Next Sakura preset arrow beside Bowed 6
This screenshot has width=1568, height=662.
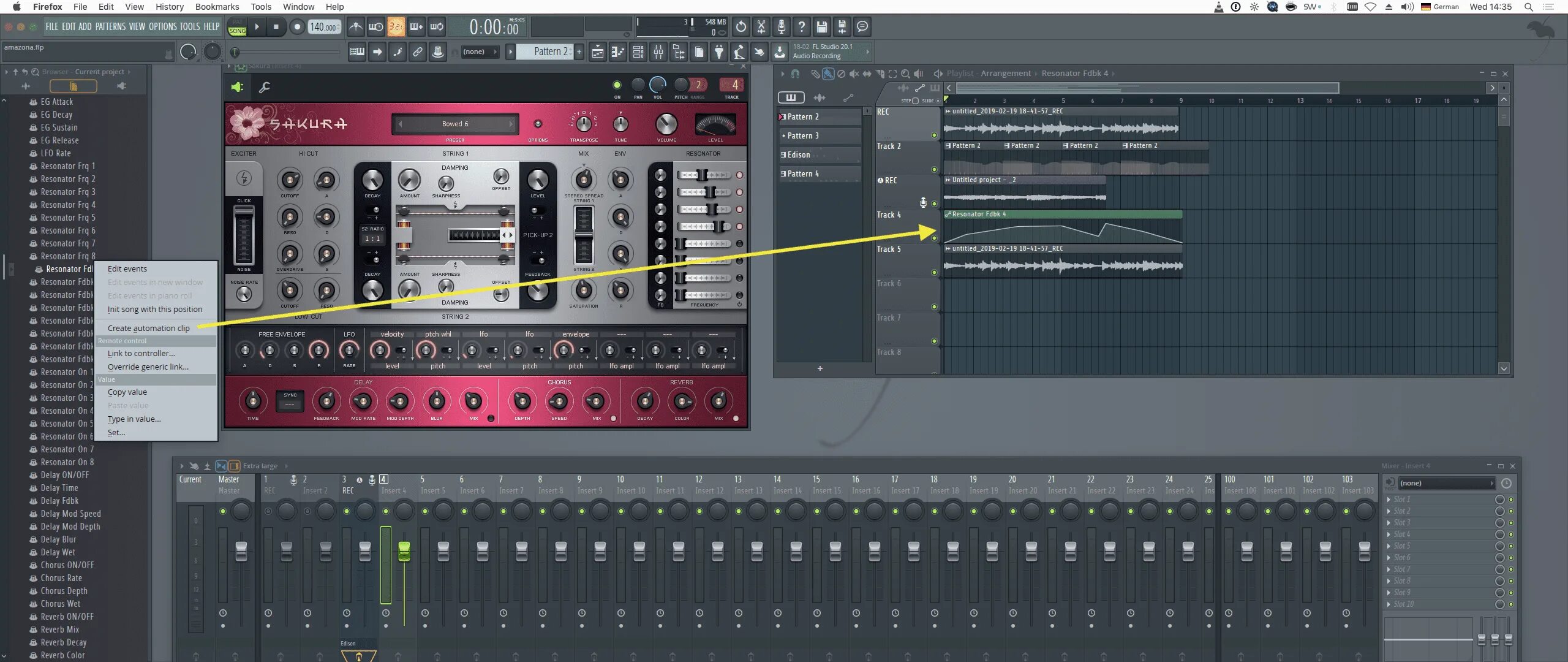511,124
